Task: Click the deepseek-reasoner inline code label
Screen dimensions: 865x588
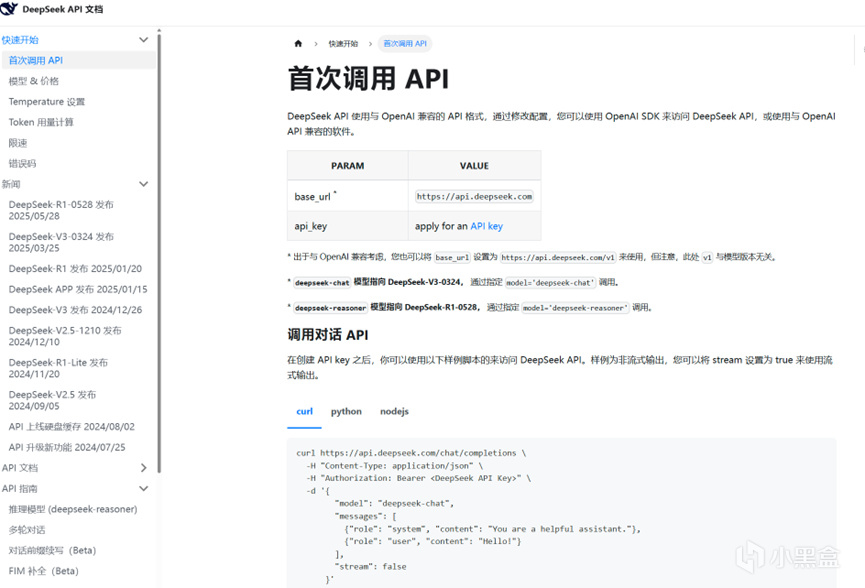Action: point(330,308)
